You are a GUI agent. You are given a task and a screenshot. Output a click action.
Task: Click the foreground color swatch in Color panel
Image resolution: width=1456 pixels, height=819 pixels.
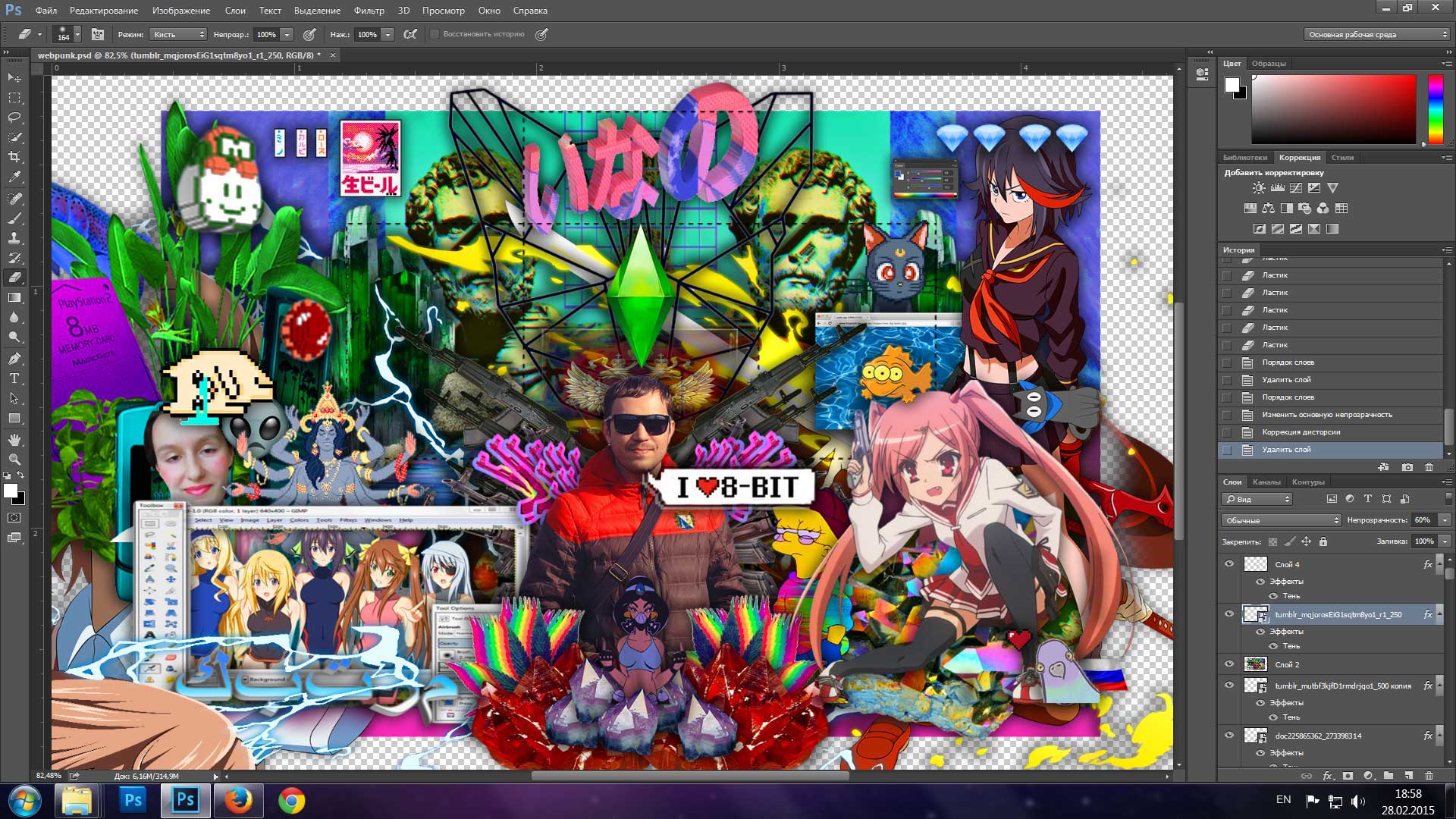tap(1232, 84)
